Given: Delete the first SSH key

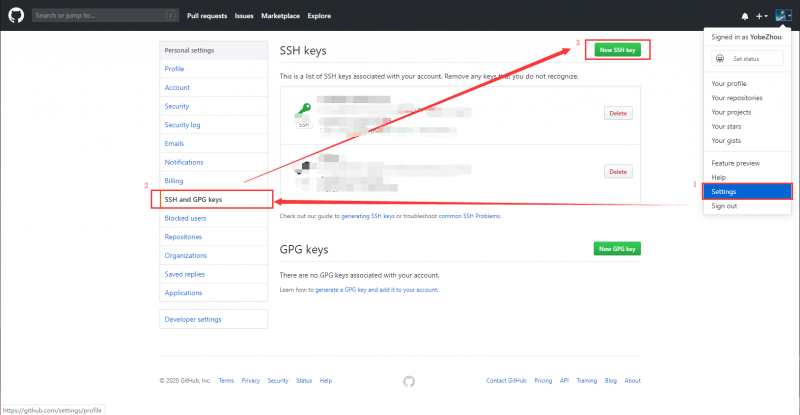Looking at the screenshot, I should 618,113.
